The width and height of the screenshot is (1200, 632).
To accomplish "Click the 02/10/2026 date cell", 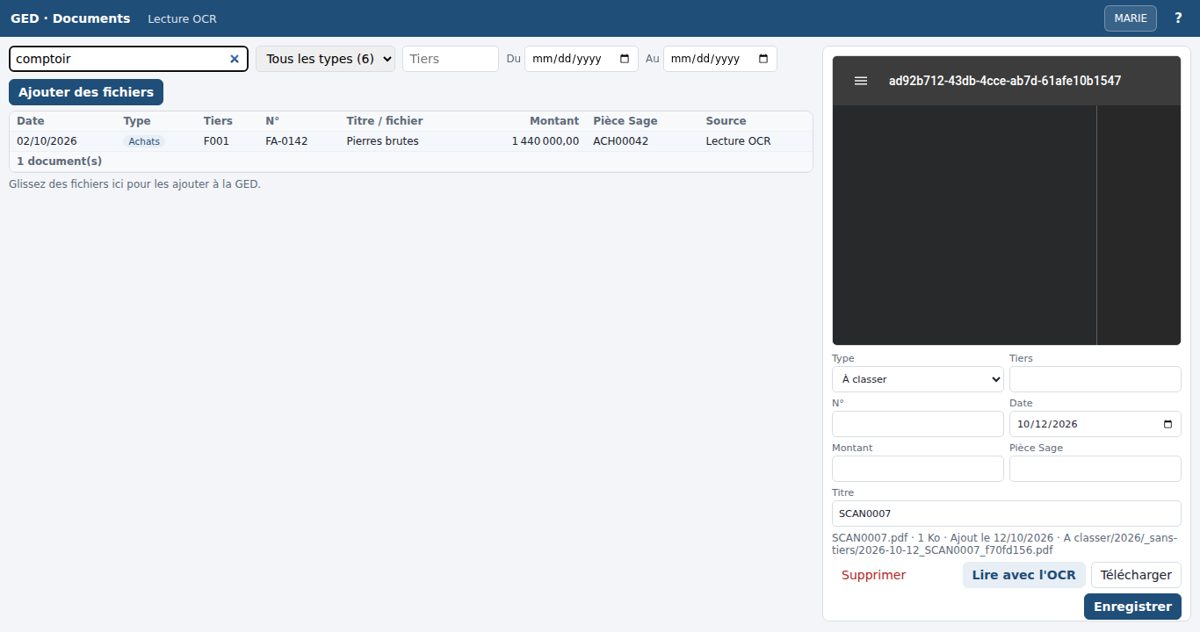I will point(47,141).
